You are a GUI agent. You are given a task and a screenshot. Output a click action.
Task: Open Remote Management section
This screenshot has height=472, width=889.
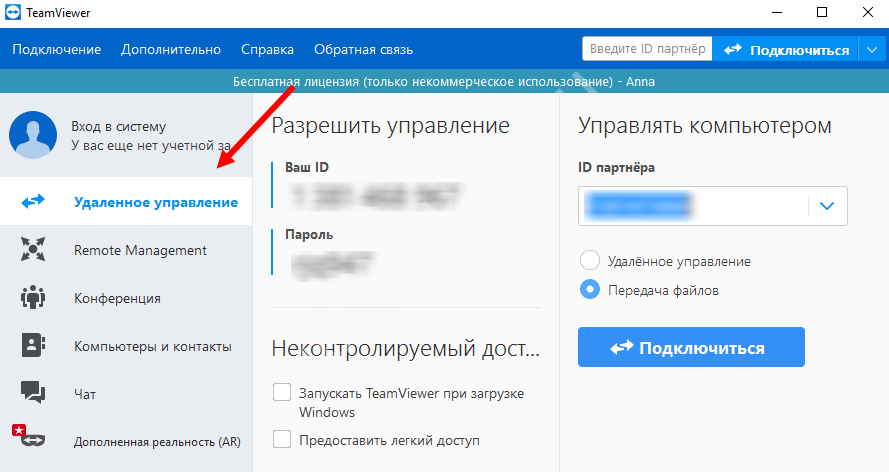126,250
